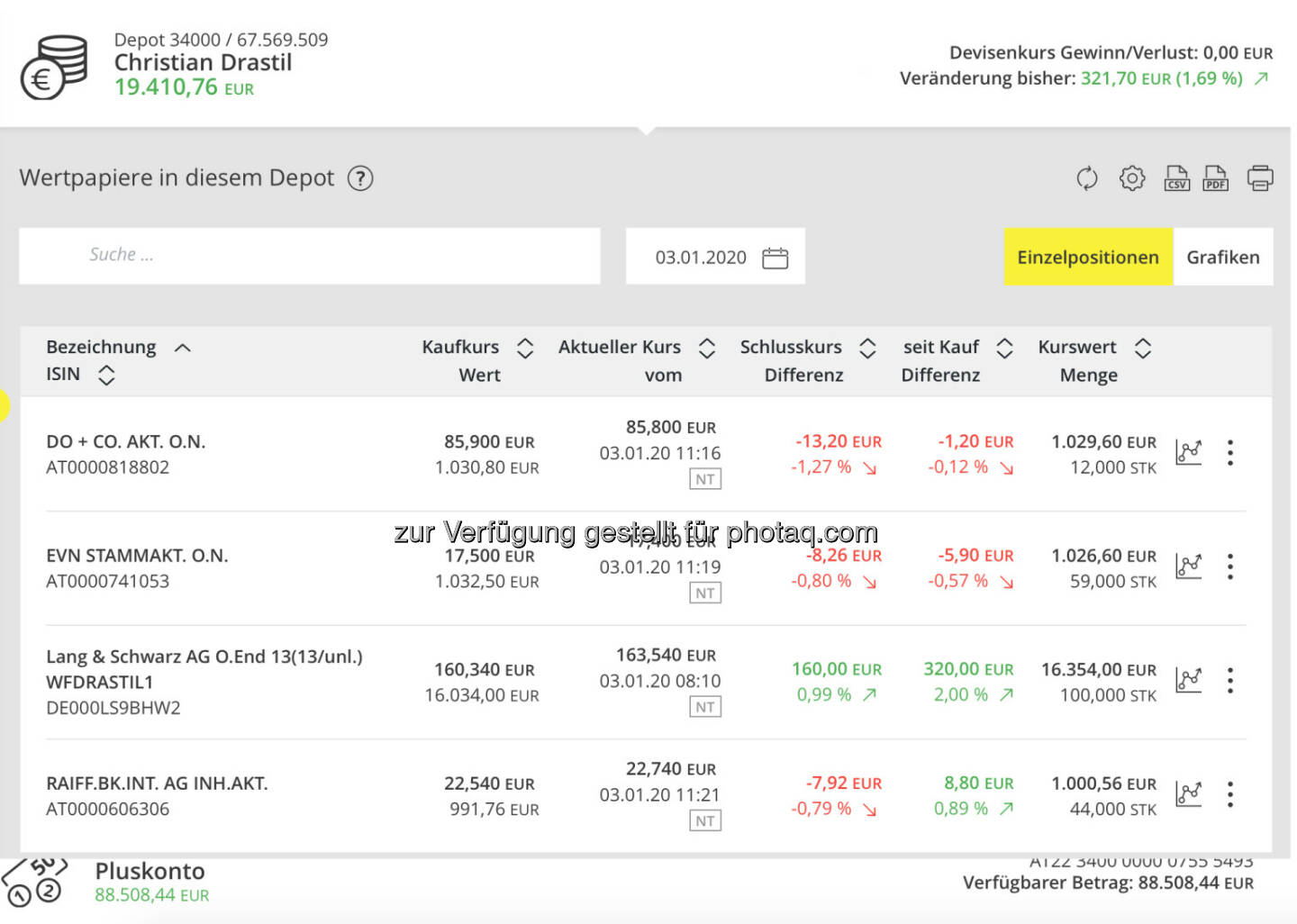1297x924 pixels.
Task: Toggle sorting by ISIN
Action: [x=106, y=376]
